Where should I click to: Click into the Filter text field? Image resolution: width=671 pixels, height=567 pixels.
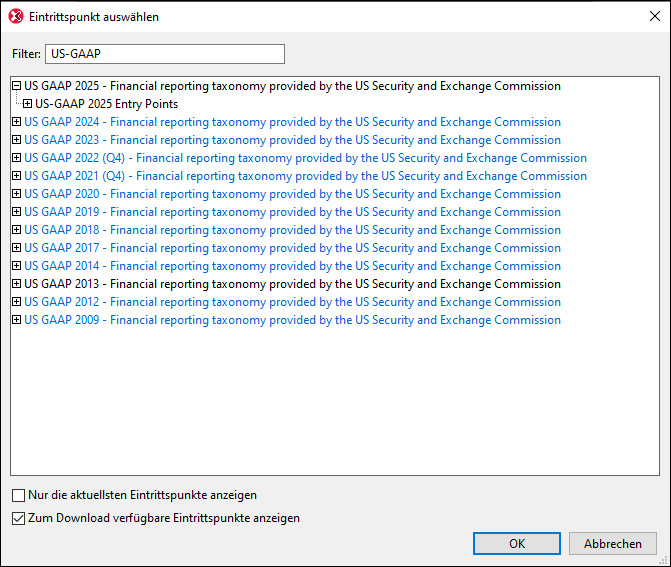point(165,54)
